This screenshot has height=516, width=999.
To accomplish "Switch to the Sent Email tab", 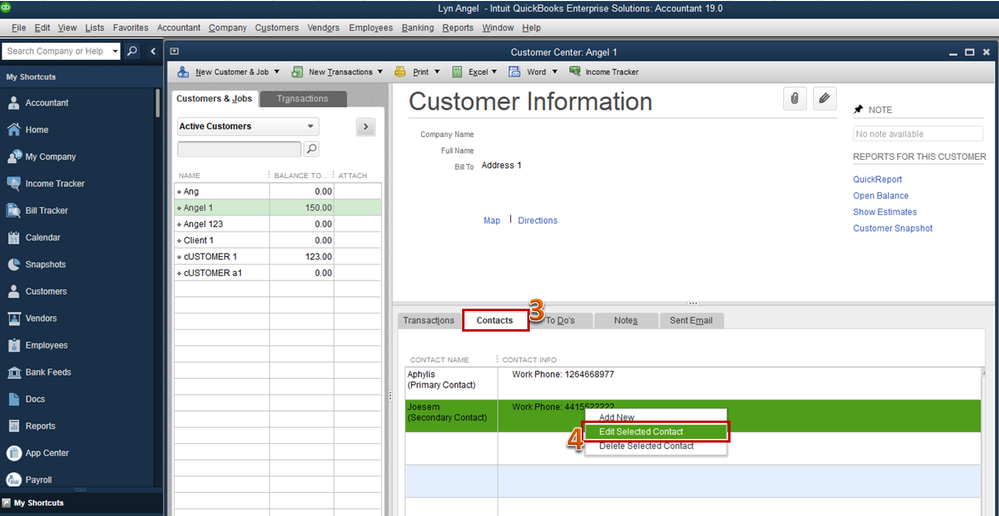I will (x=691, y=320).
